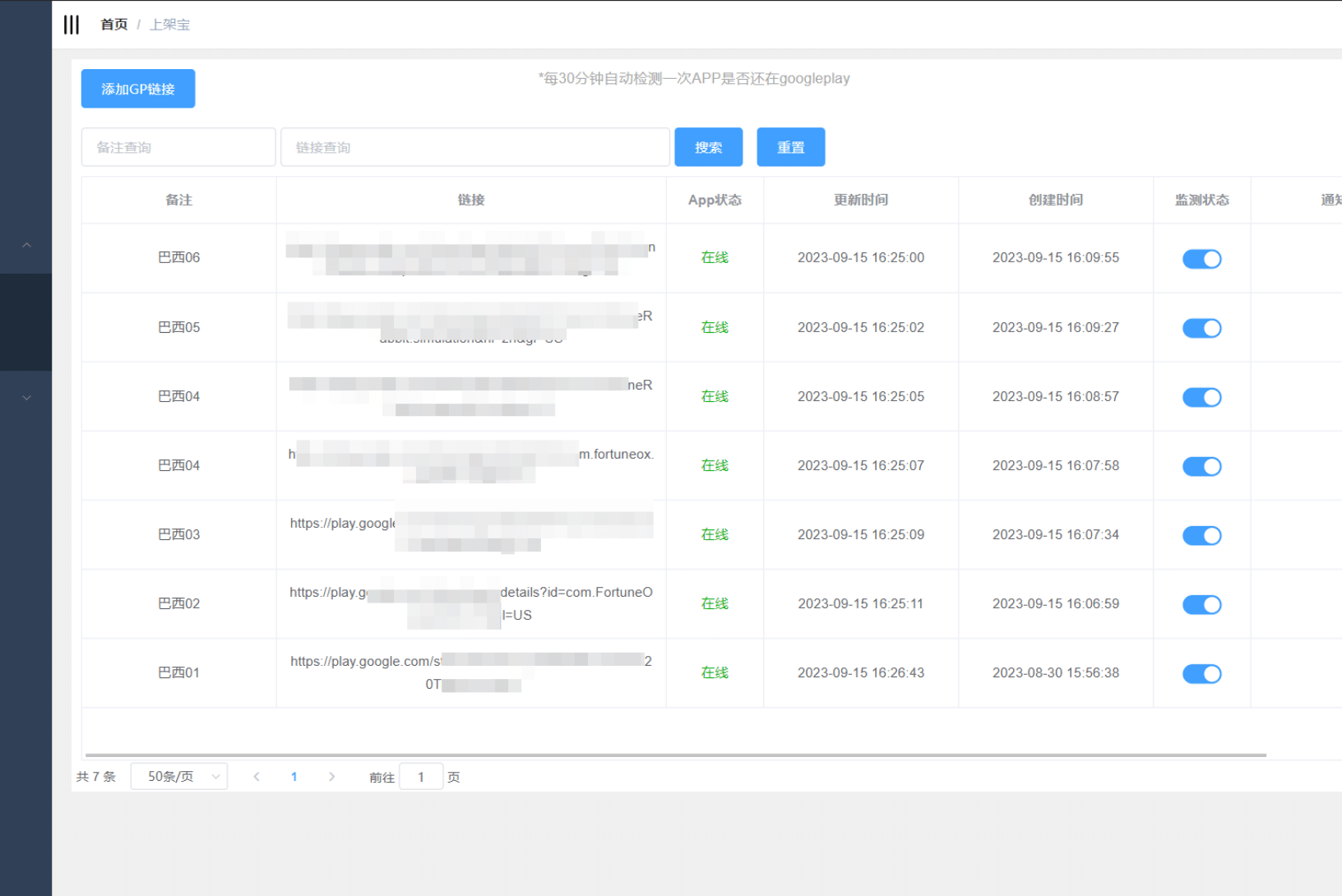Open the 50条/页 page size dropdown
The image size is (1342, 896).
point(179,777)
